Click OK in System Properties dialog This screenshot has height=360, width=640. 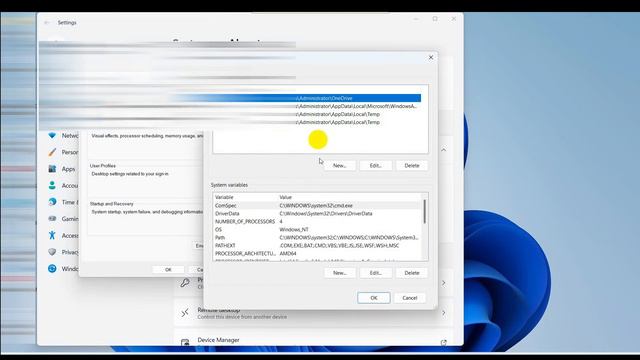point(168,270)
